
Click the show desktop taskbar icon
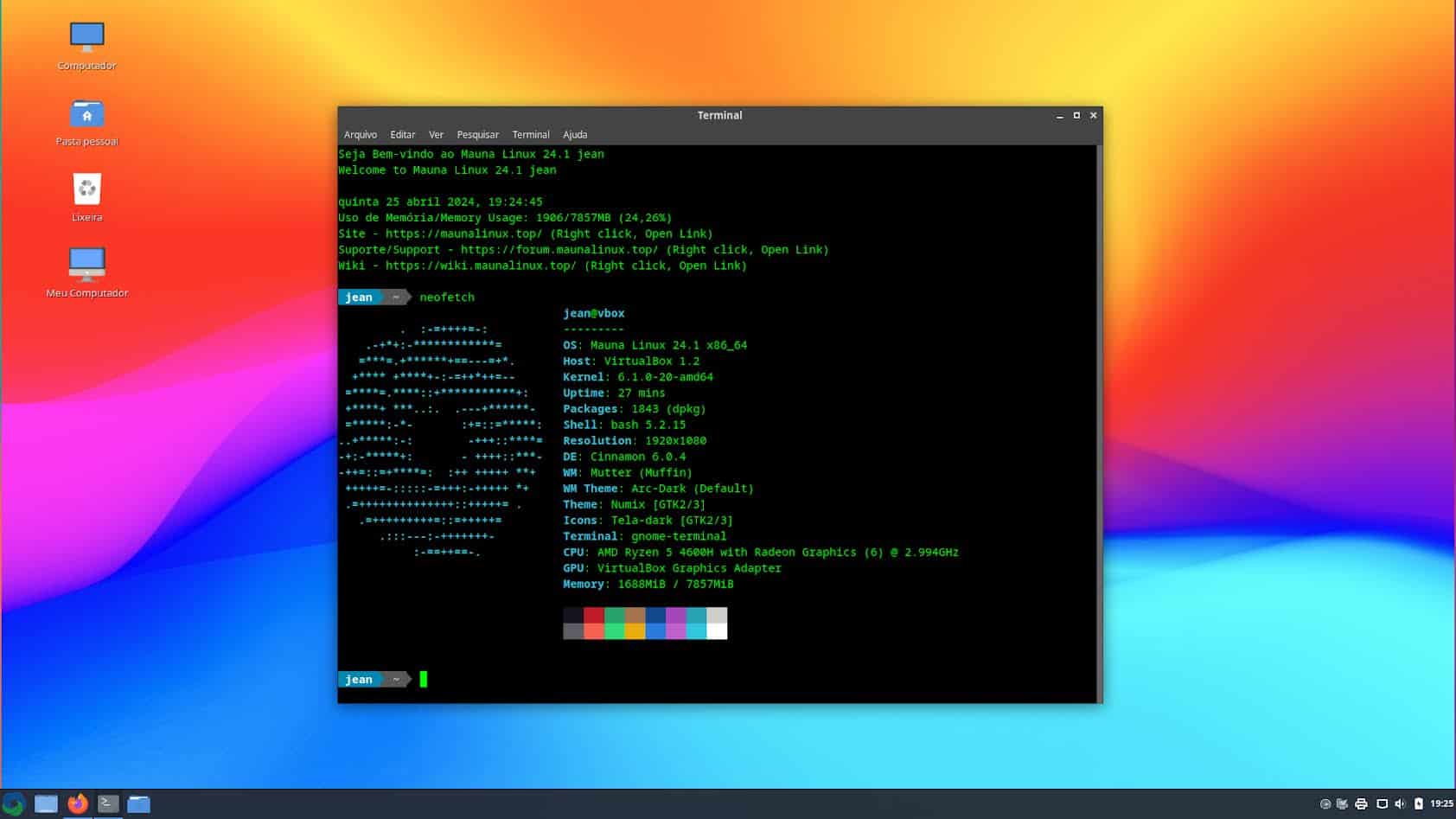click(46, 804)
